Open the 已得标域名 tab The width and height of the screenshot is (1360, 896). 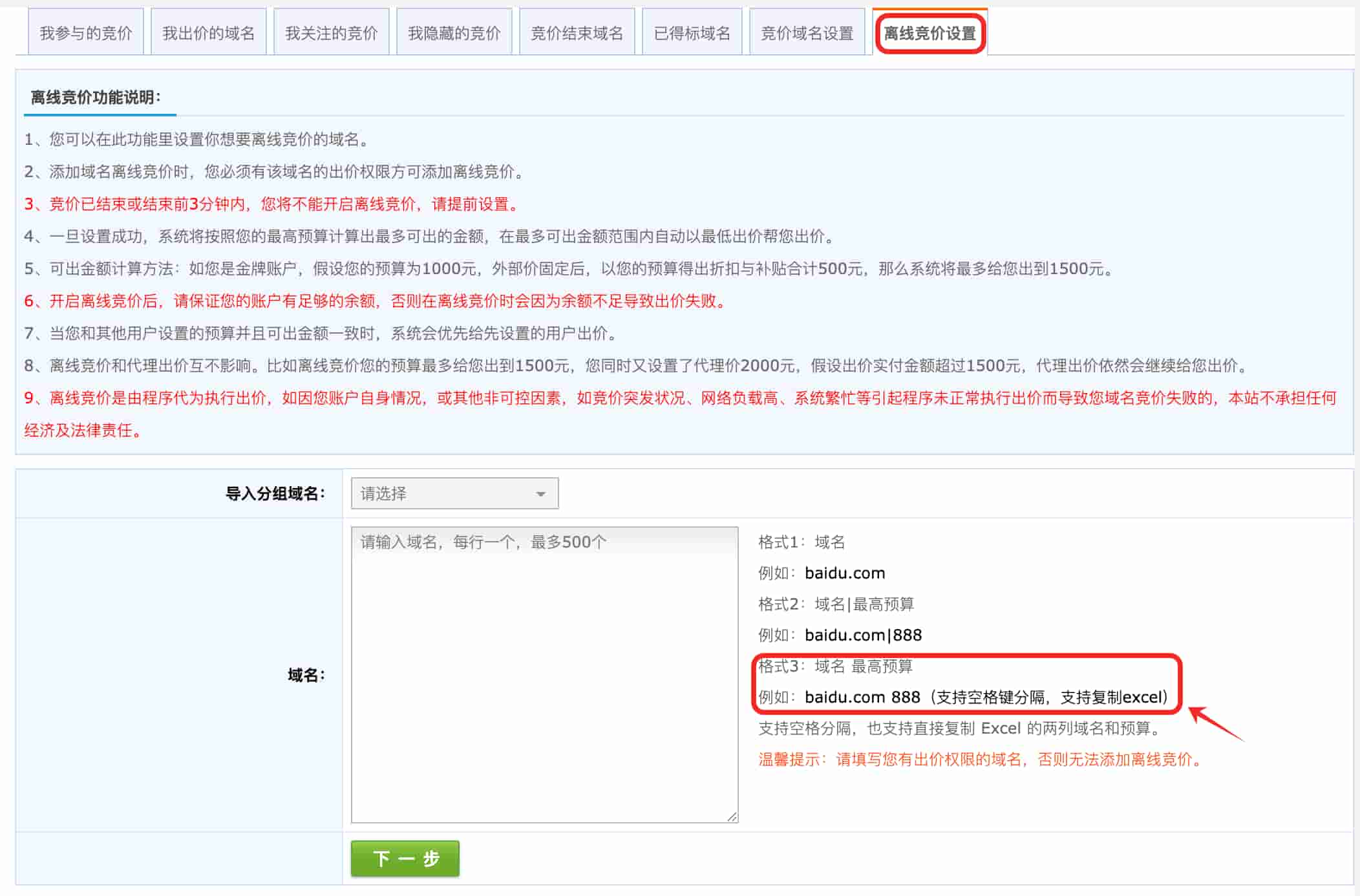[x=692, y=31]
